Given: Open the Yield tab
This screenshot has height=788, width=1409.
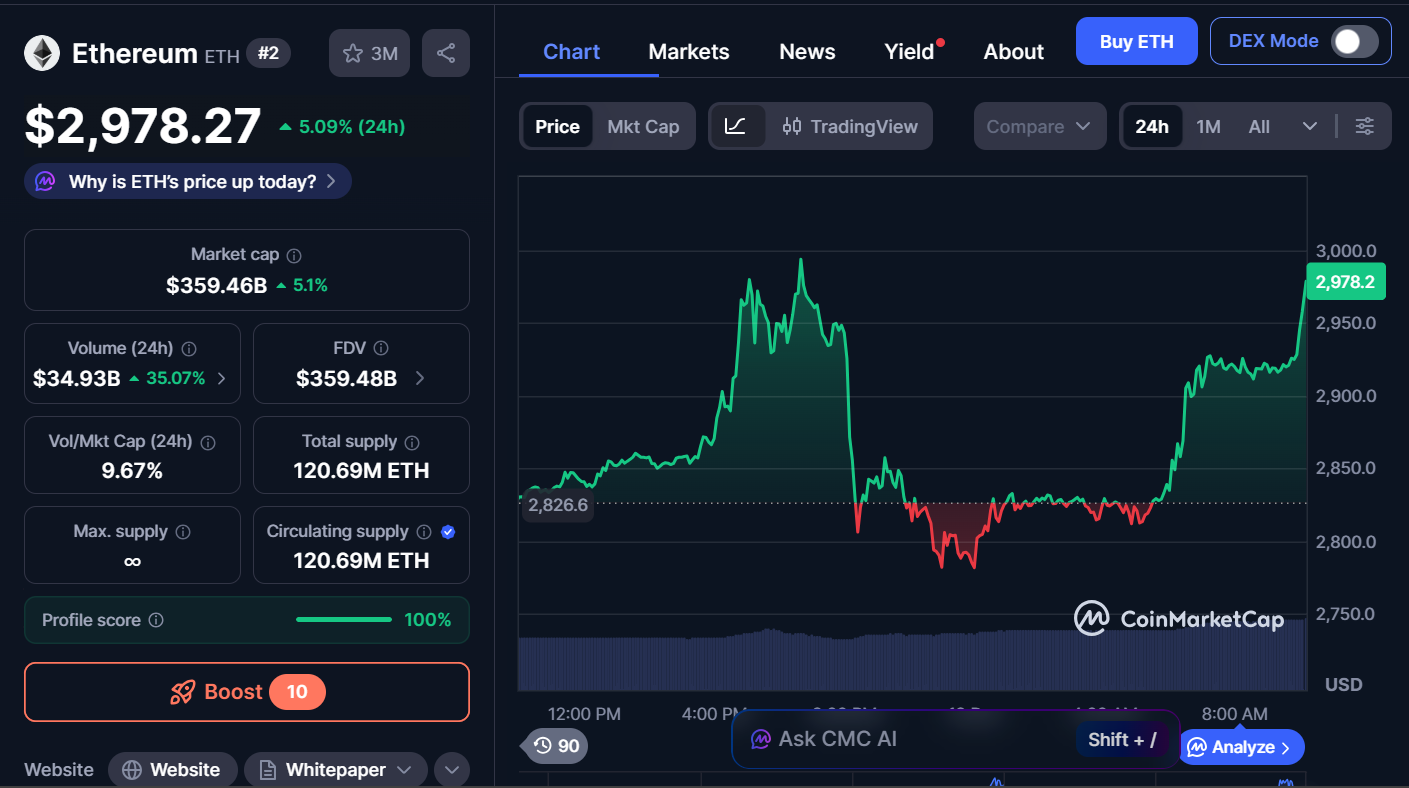Looking at the screenshot, I should pyautogui.click(x=908, y=51).
